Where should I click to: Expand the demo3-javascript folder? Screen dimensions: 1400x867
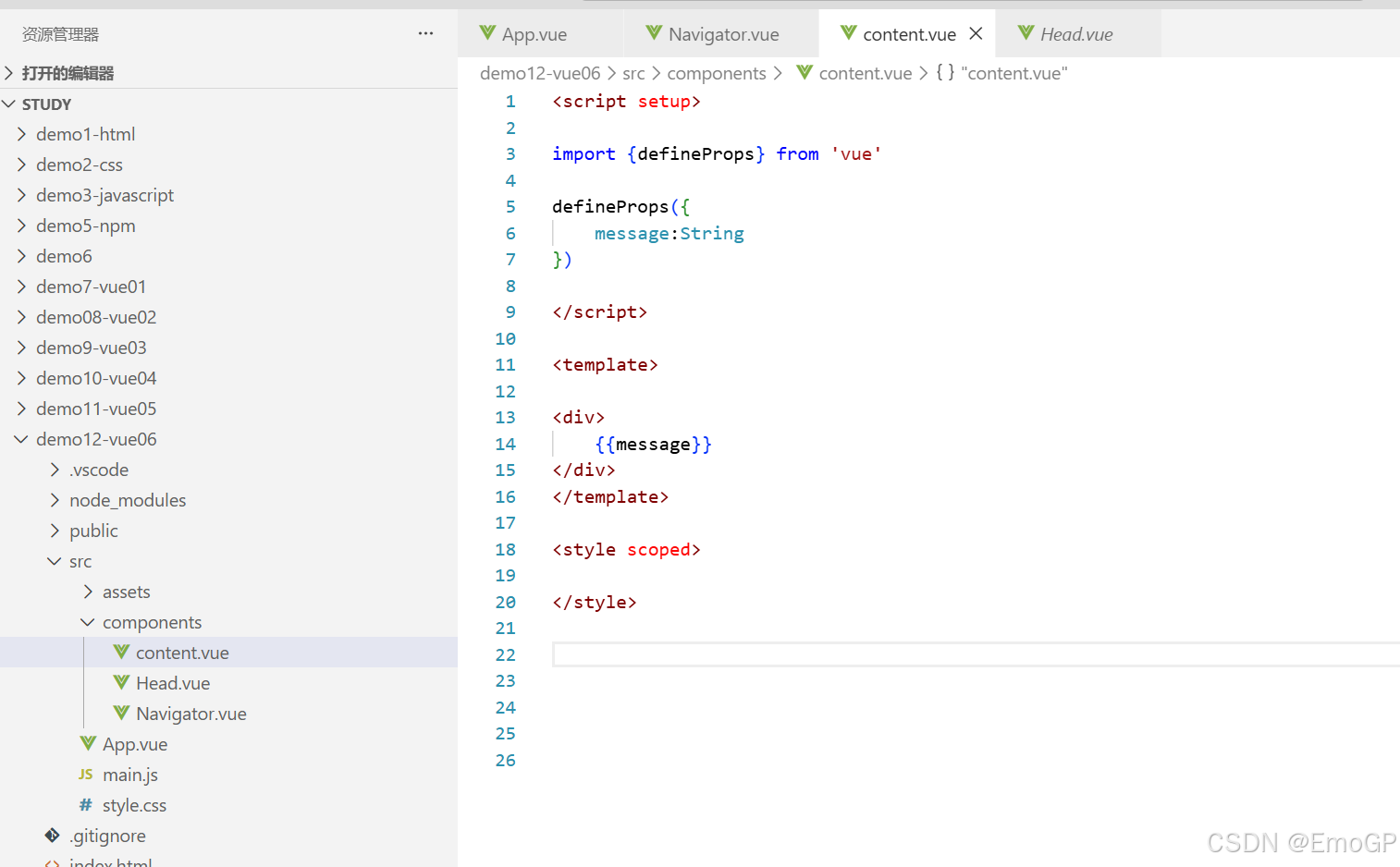(21, 195)
